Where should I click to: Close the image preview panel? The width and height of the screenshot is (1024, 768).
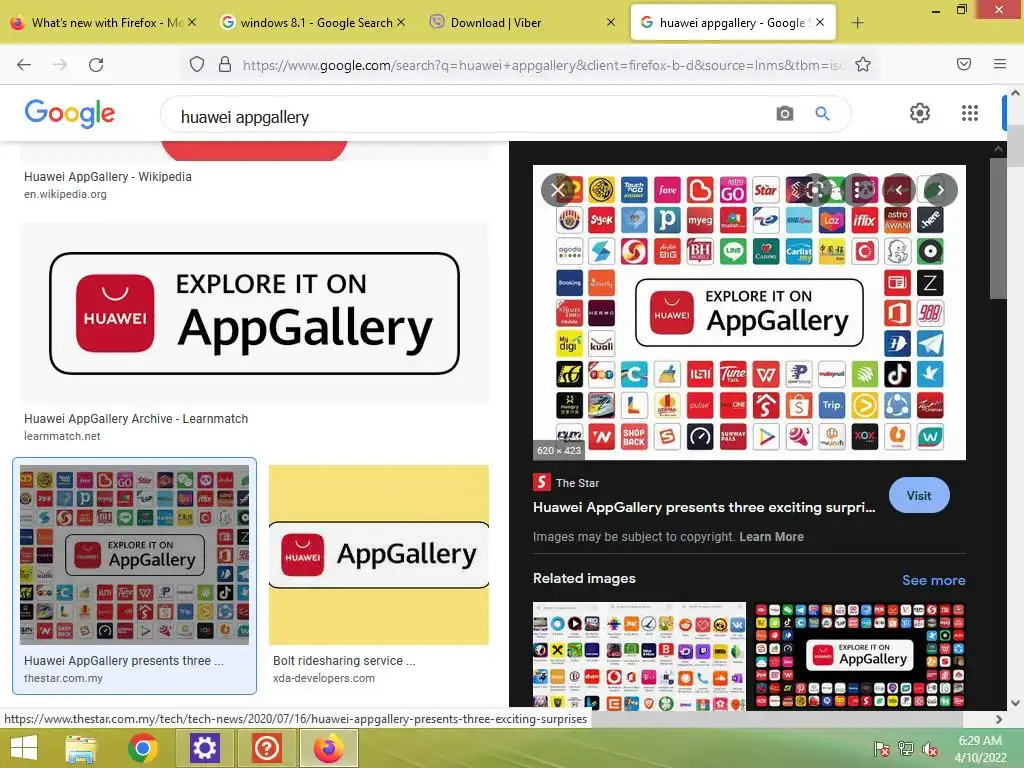tap(558, 190)
